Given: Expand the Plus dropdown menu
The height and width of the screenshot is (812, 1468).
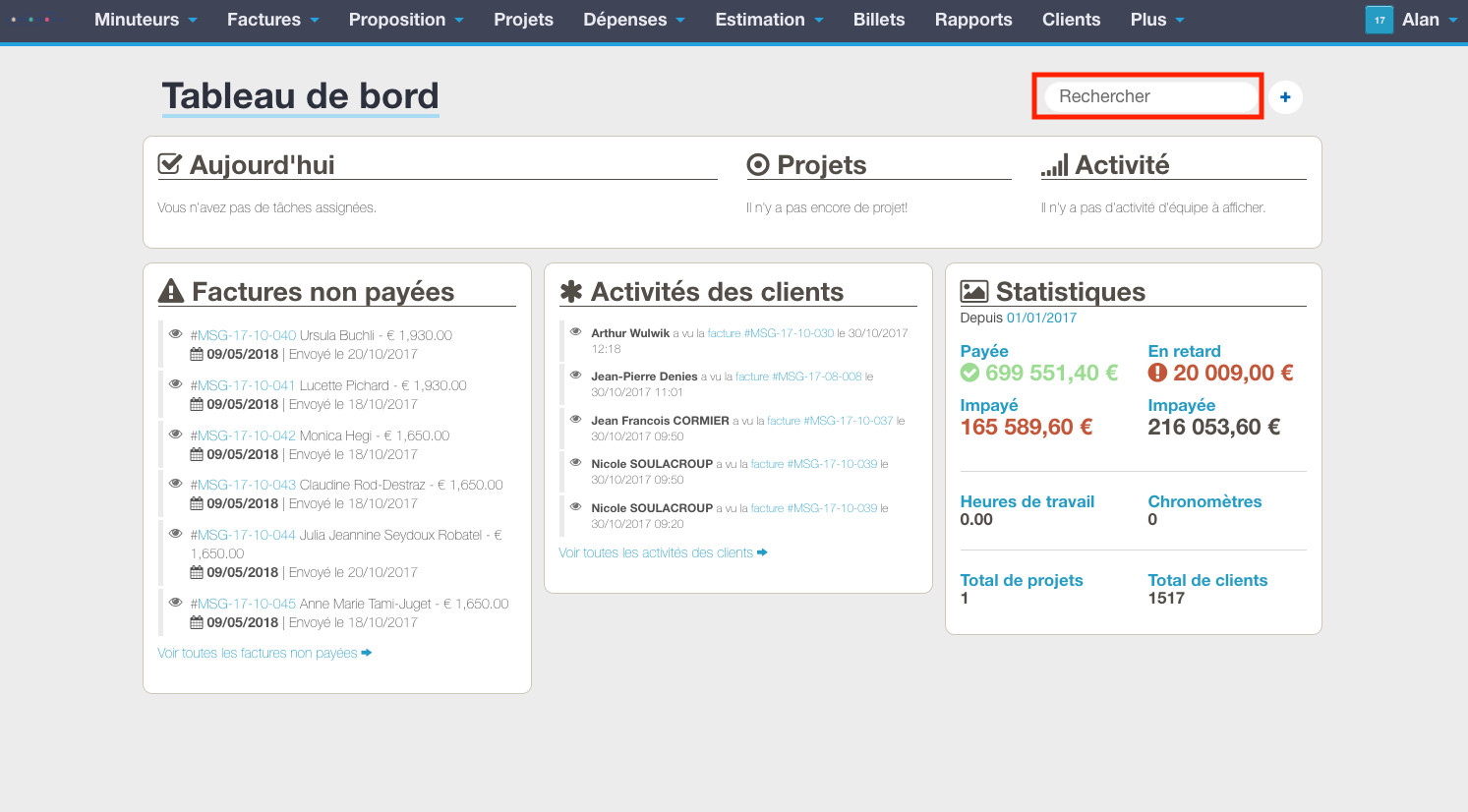Looking at the screenshot, I should click(1157, 20).
